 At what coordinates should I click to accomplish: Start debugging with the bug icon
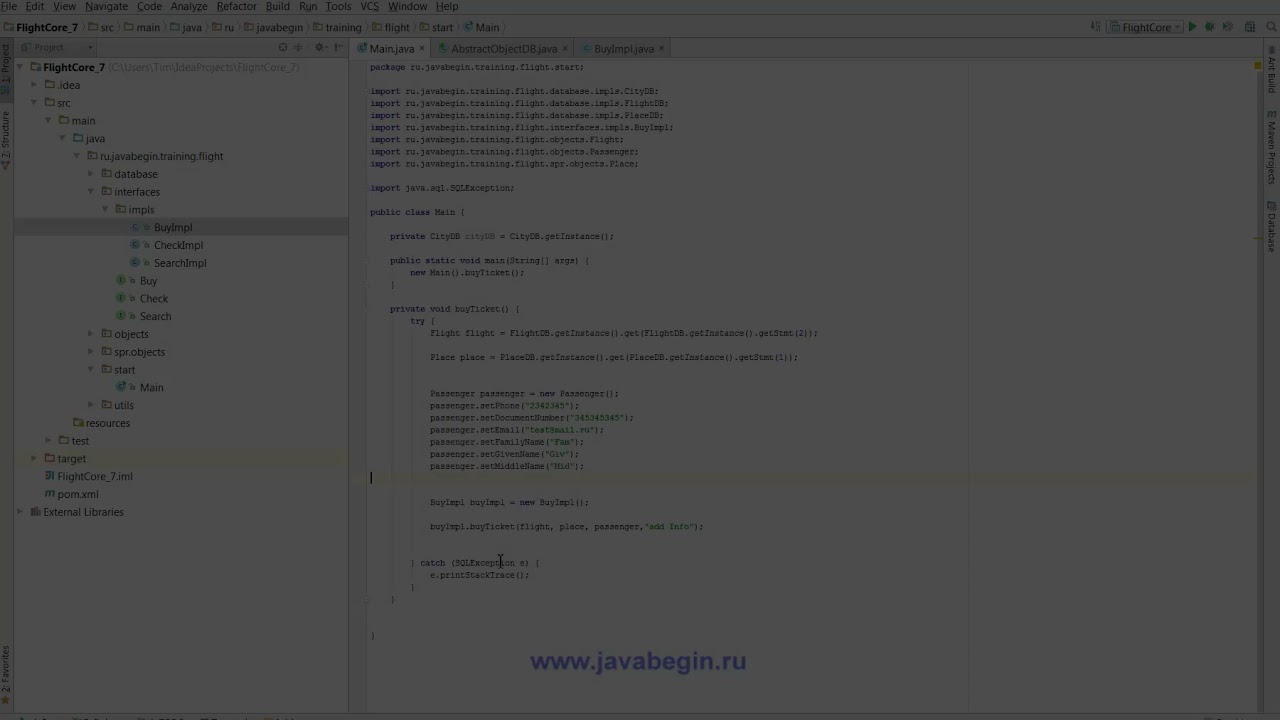click(x=1210, y=28)
